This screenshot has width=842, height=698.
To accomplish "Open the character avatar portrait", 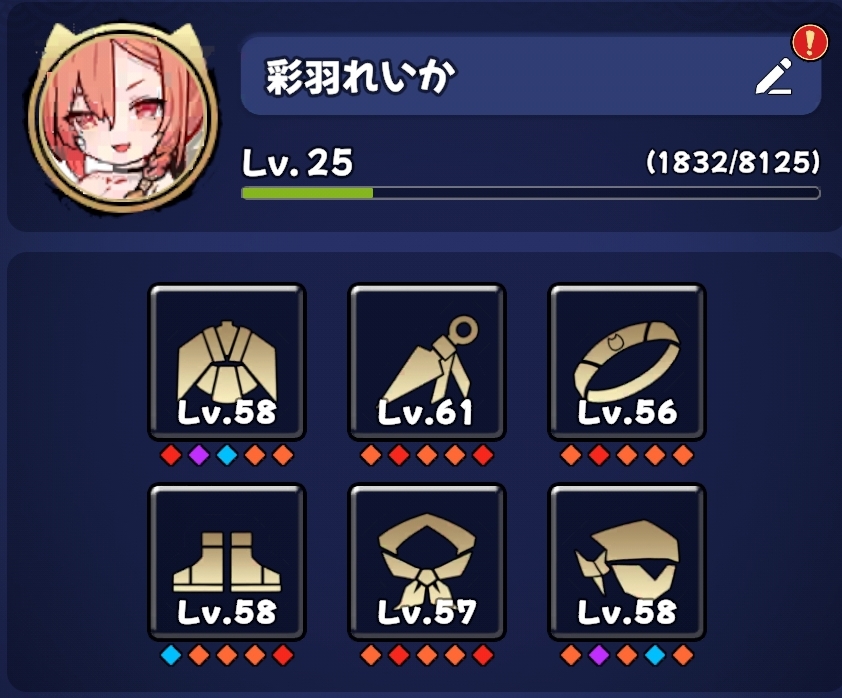I will (x=124, y=117).
